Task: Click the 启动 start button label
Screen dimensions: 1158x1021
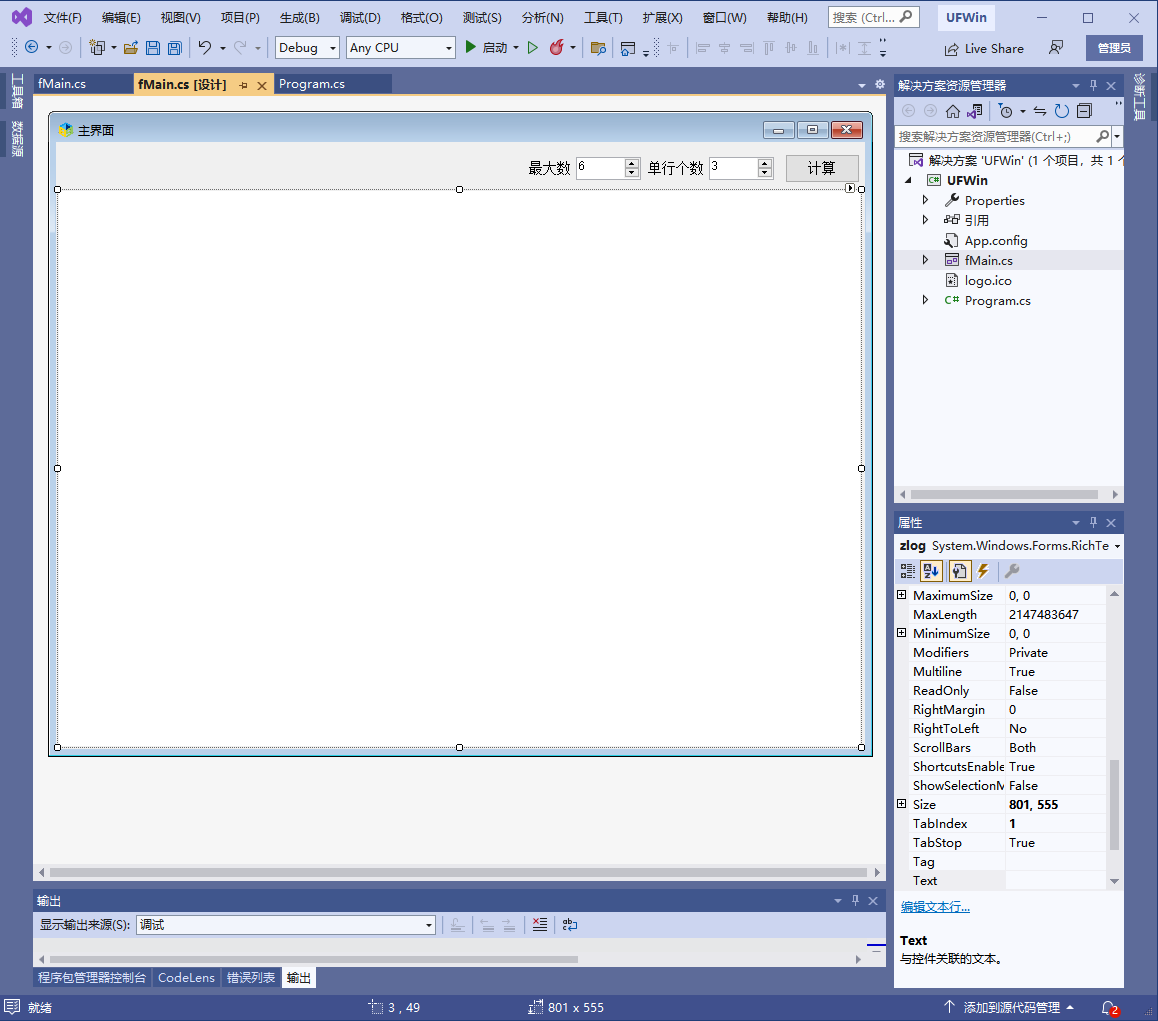Action: click(495, 48)
